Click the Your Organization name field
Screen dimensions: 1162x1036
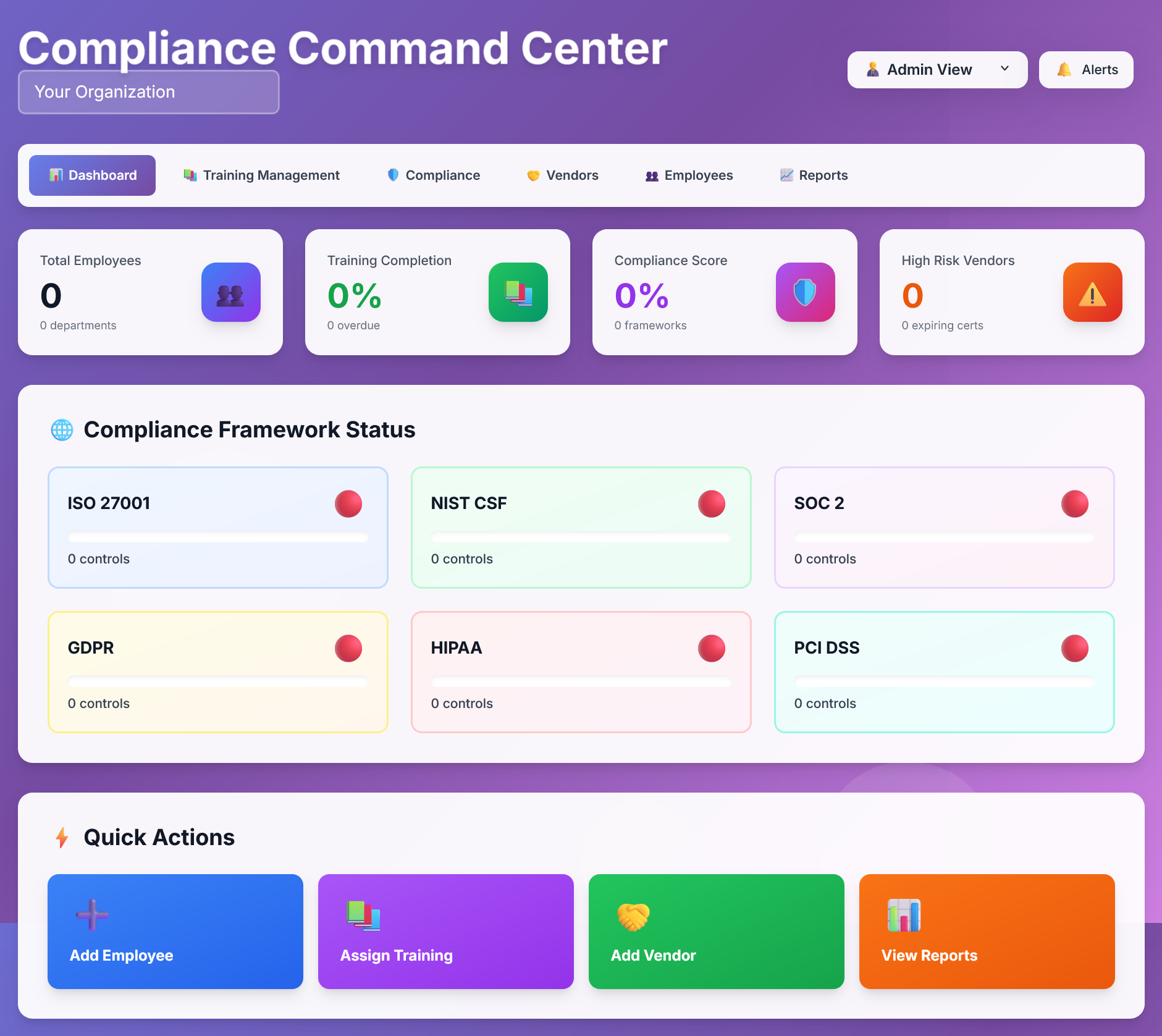(x=148, y=92)
